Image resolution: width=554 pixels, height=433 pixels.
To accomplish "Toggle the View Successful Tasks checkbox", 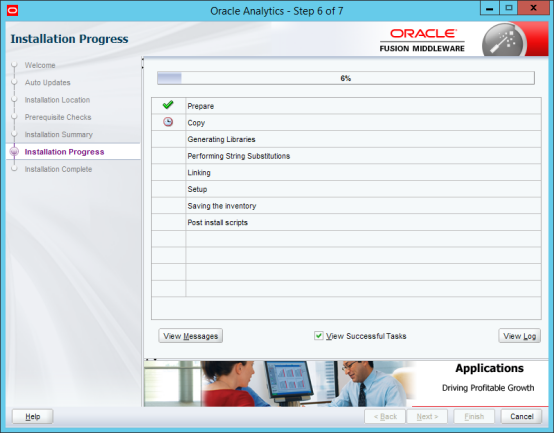I will pos(318,336).
